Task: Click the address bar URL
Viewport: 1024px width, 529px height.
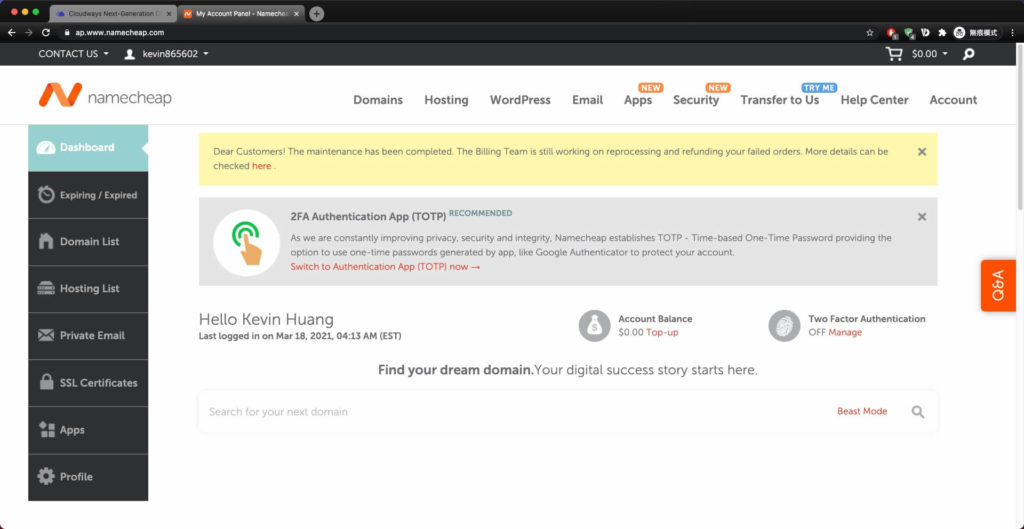Action: (x=120, y=32)
